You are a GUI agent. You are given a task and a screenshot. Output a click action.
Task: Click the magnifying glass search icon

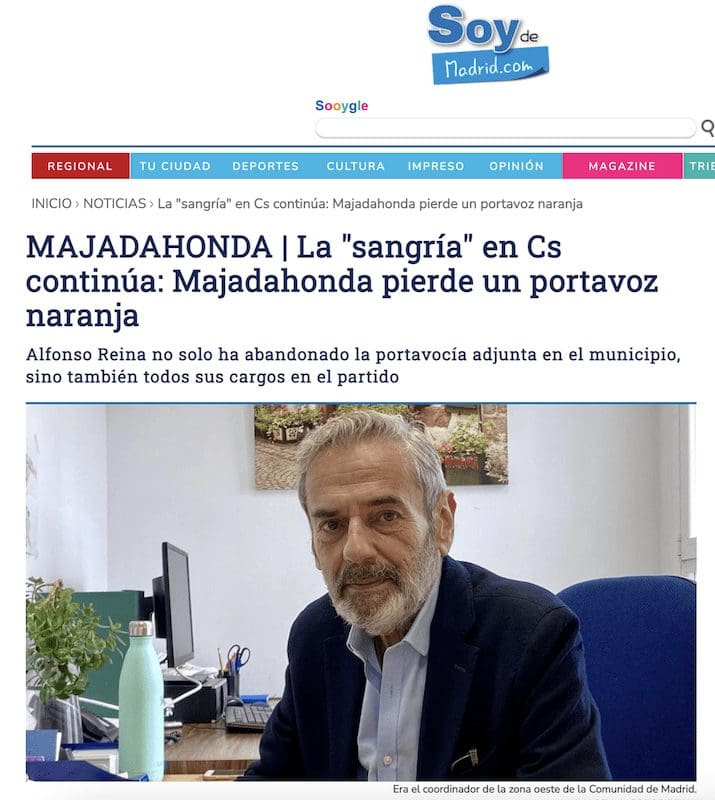(x=708, y=128)
